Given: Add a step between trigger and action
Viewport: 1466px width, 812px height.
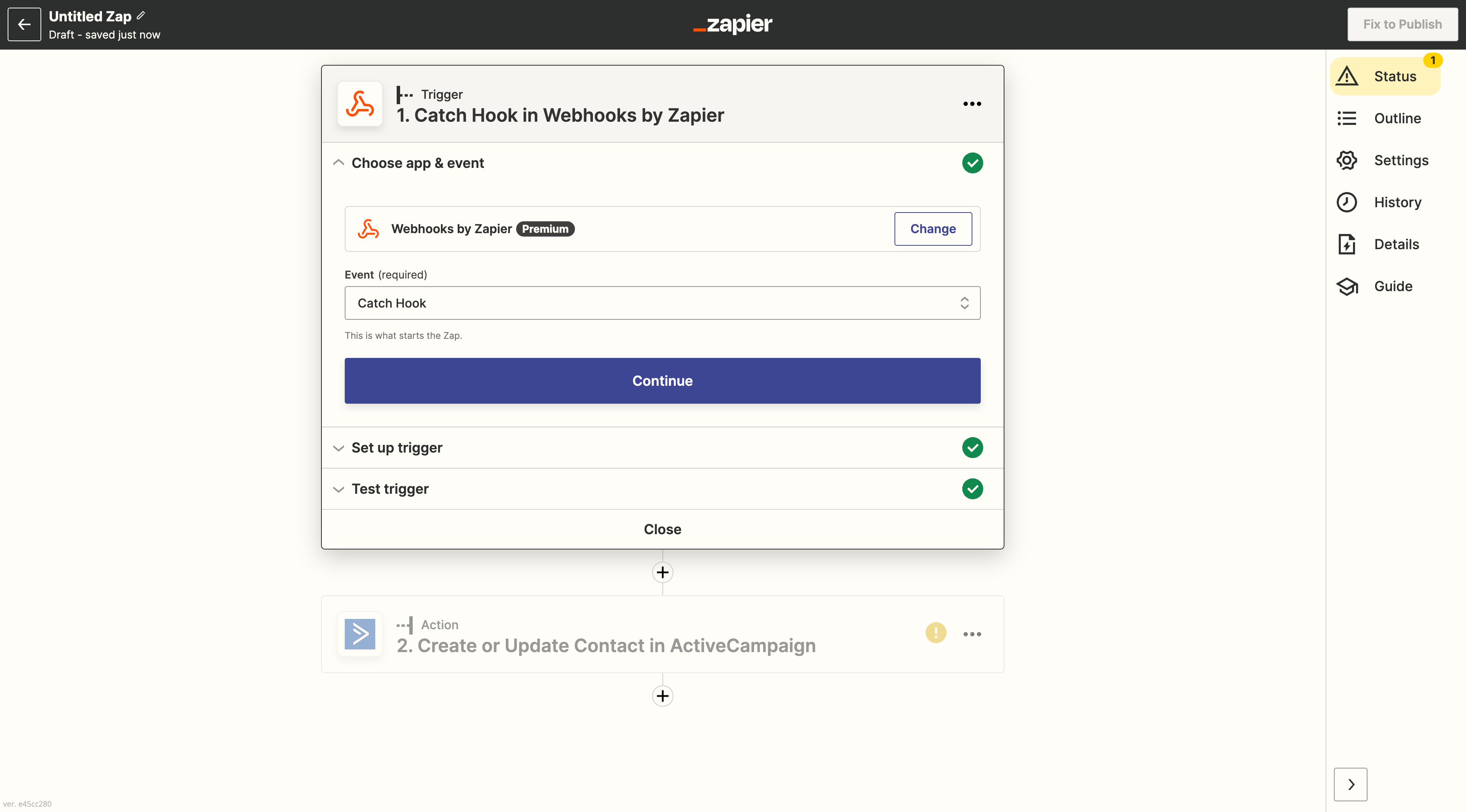Looking at the screenshot, I should pos(662,572).
